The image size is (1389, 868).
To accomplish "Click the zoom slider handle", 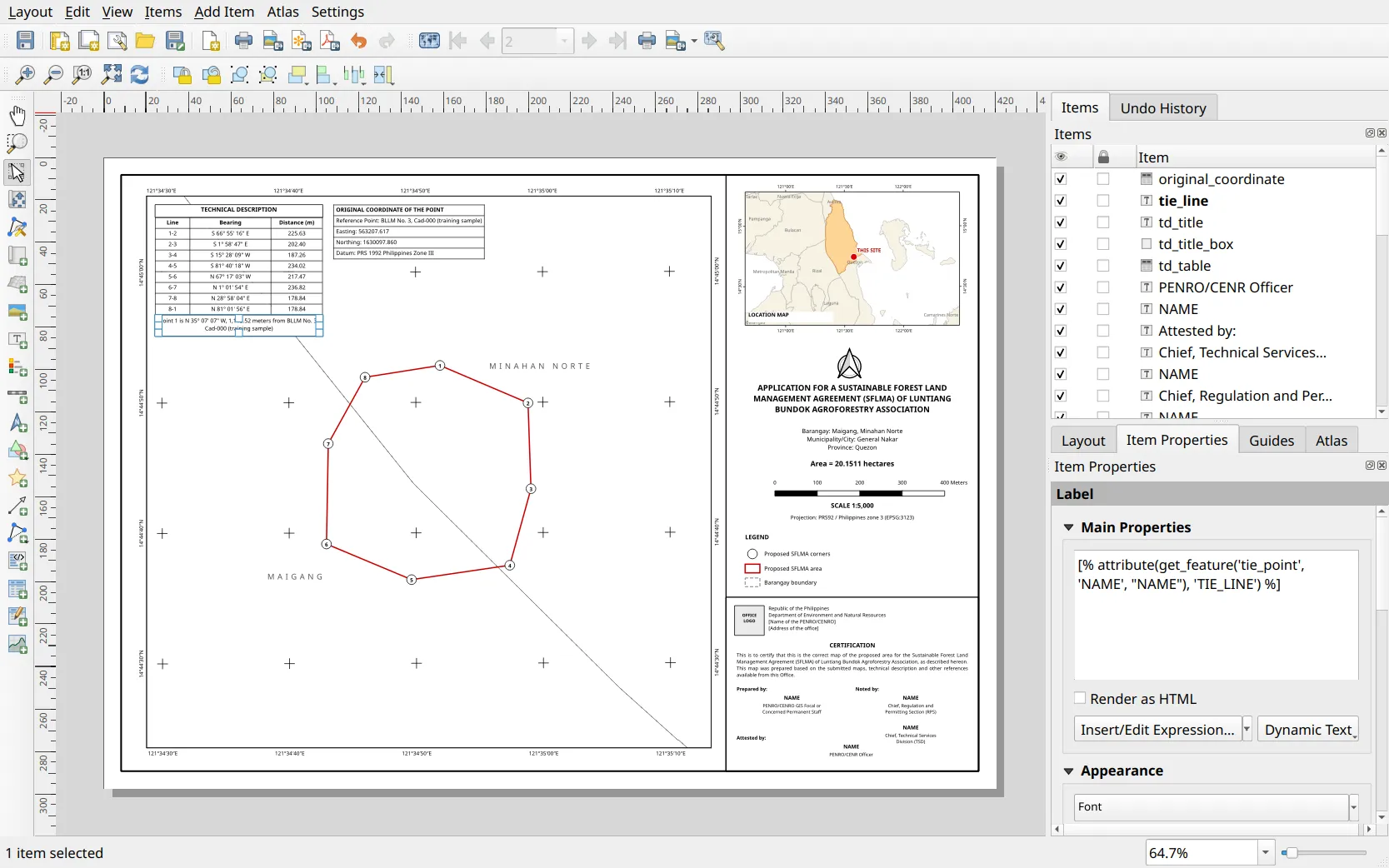I will 1292,853.
